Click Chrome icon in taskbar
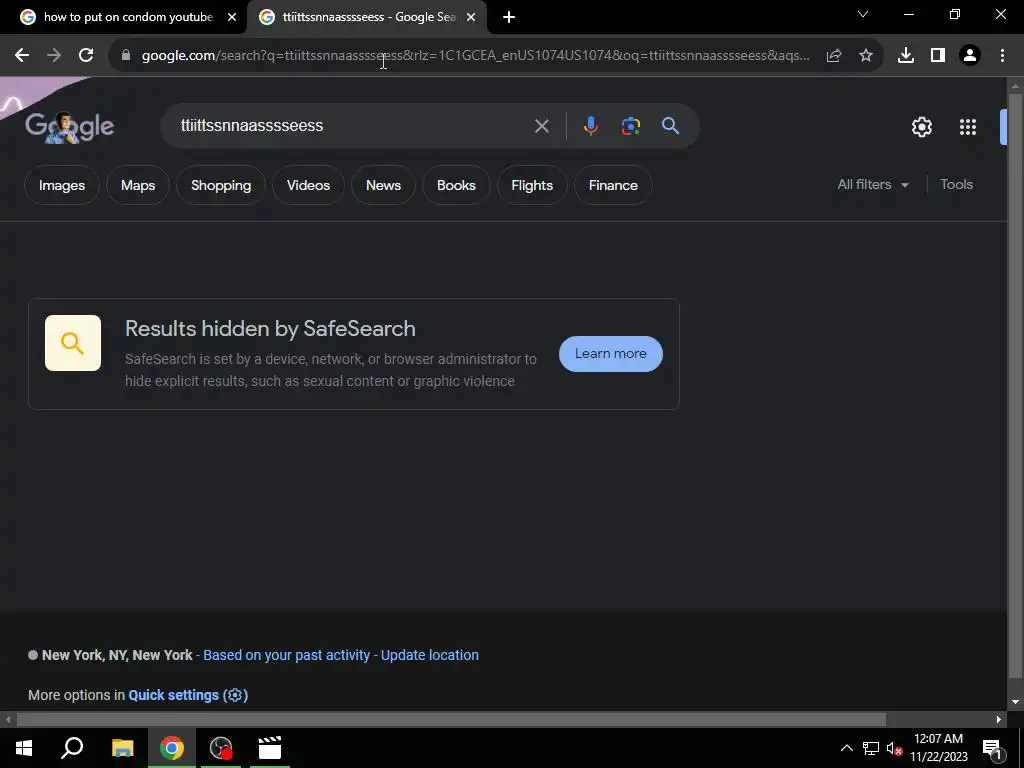The width and height of the screenshot is (1024, 768). tap(172, 748)
